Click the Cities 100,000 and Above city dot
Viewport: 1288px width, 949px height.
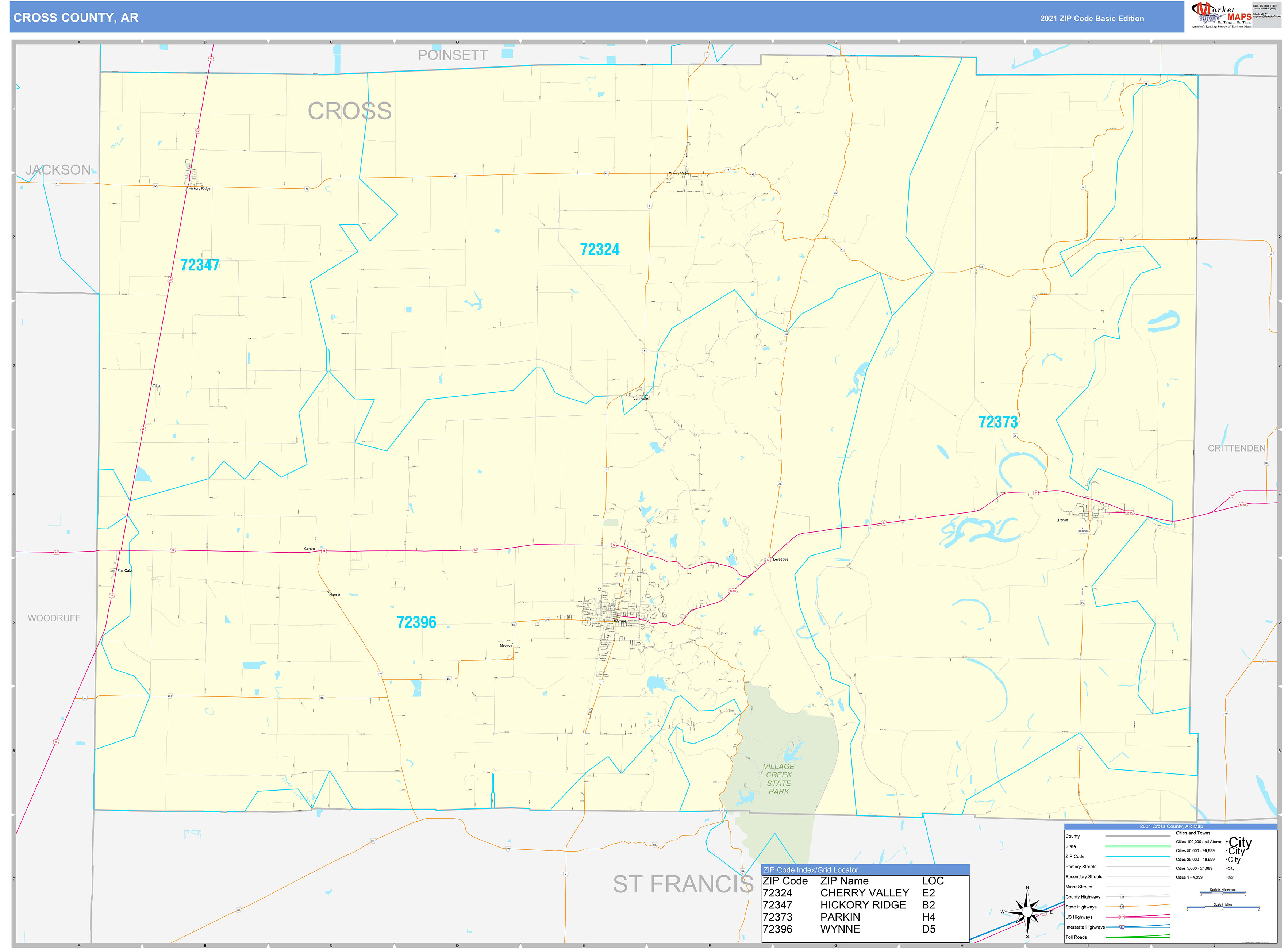click(x=1227, y=842)
